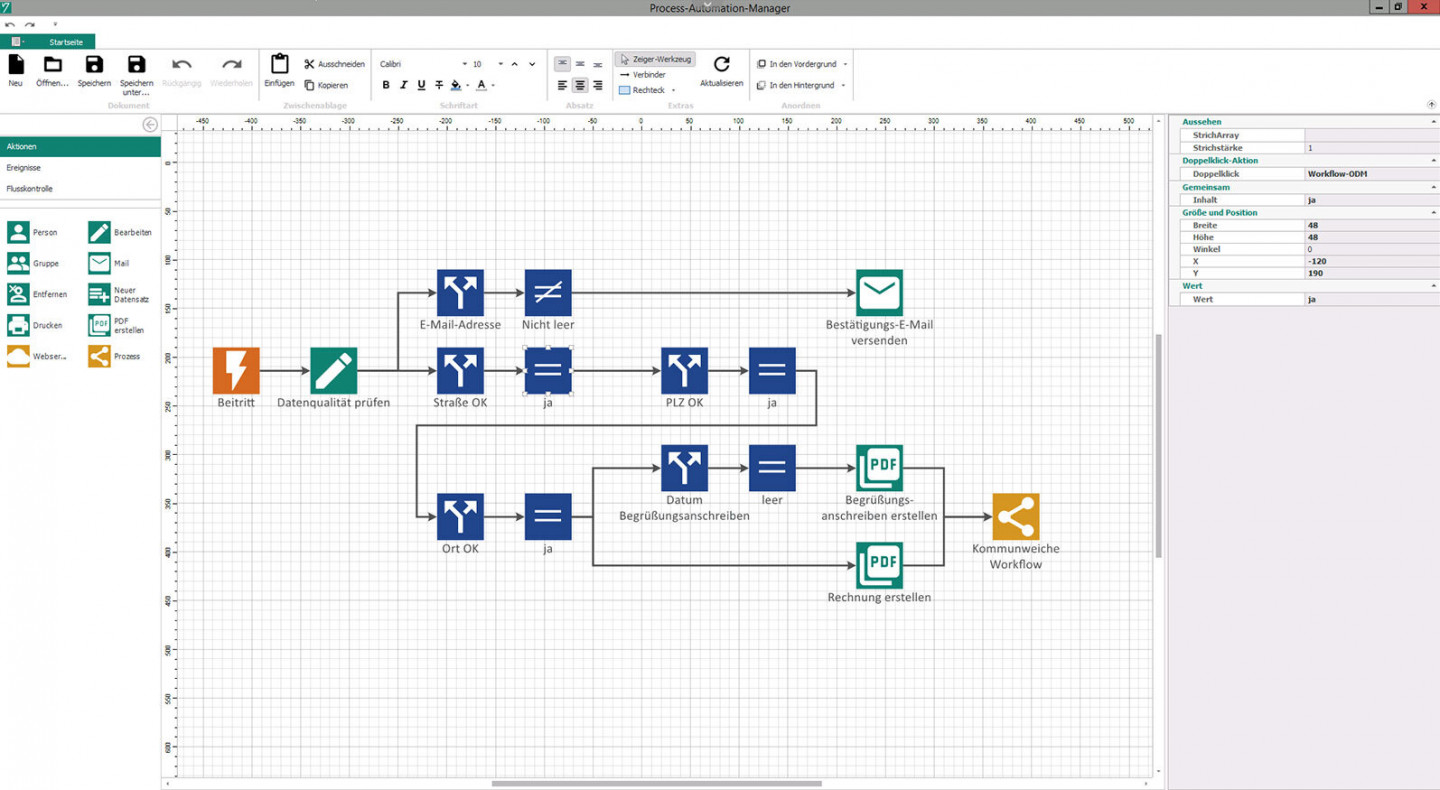Open the fill color bucket picker
Viewport: 1440px width, 790px height.
click(x=456, y=85)
